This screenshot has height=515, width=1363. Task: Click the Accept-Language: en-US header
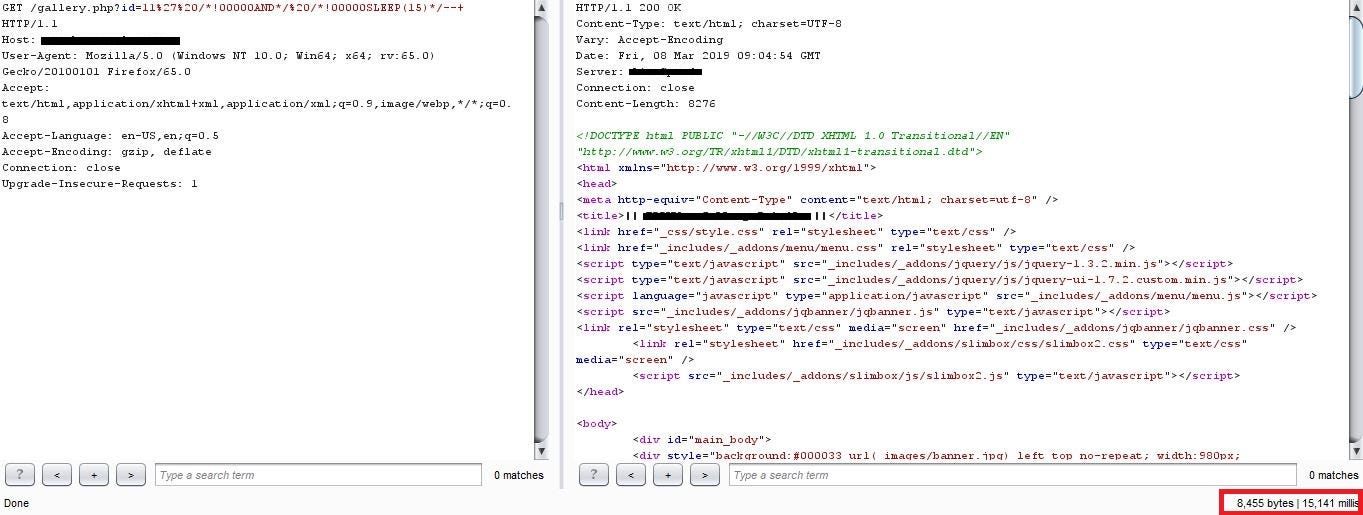coord(110,135)
